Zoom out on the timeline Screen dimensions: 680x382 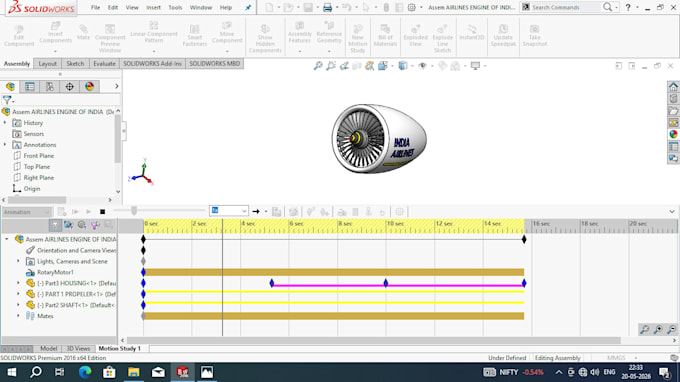[672, 330]
